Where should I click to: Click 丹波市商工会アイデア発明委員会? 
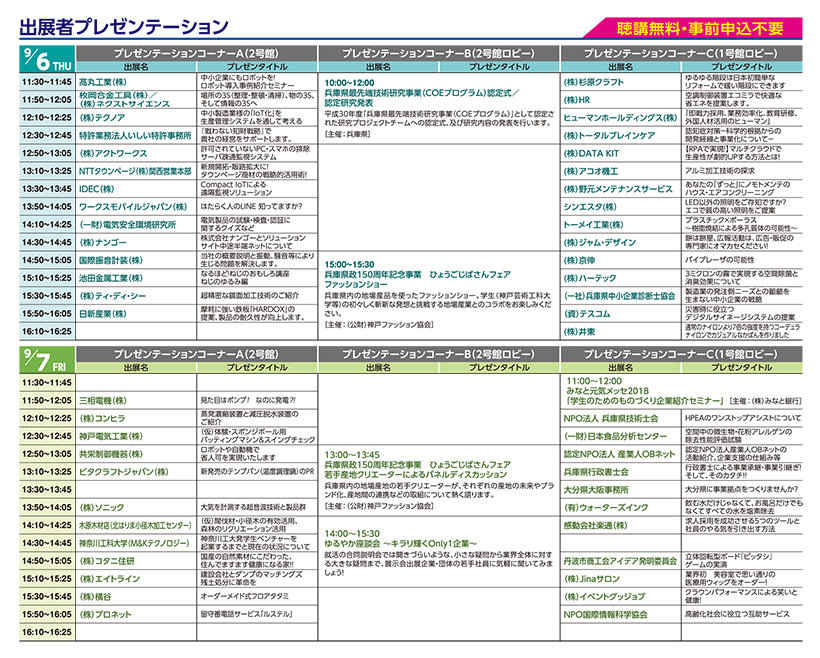click(x=620, y=561)
